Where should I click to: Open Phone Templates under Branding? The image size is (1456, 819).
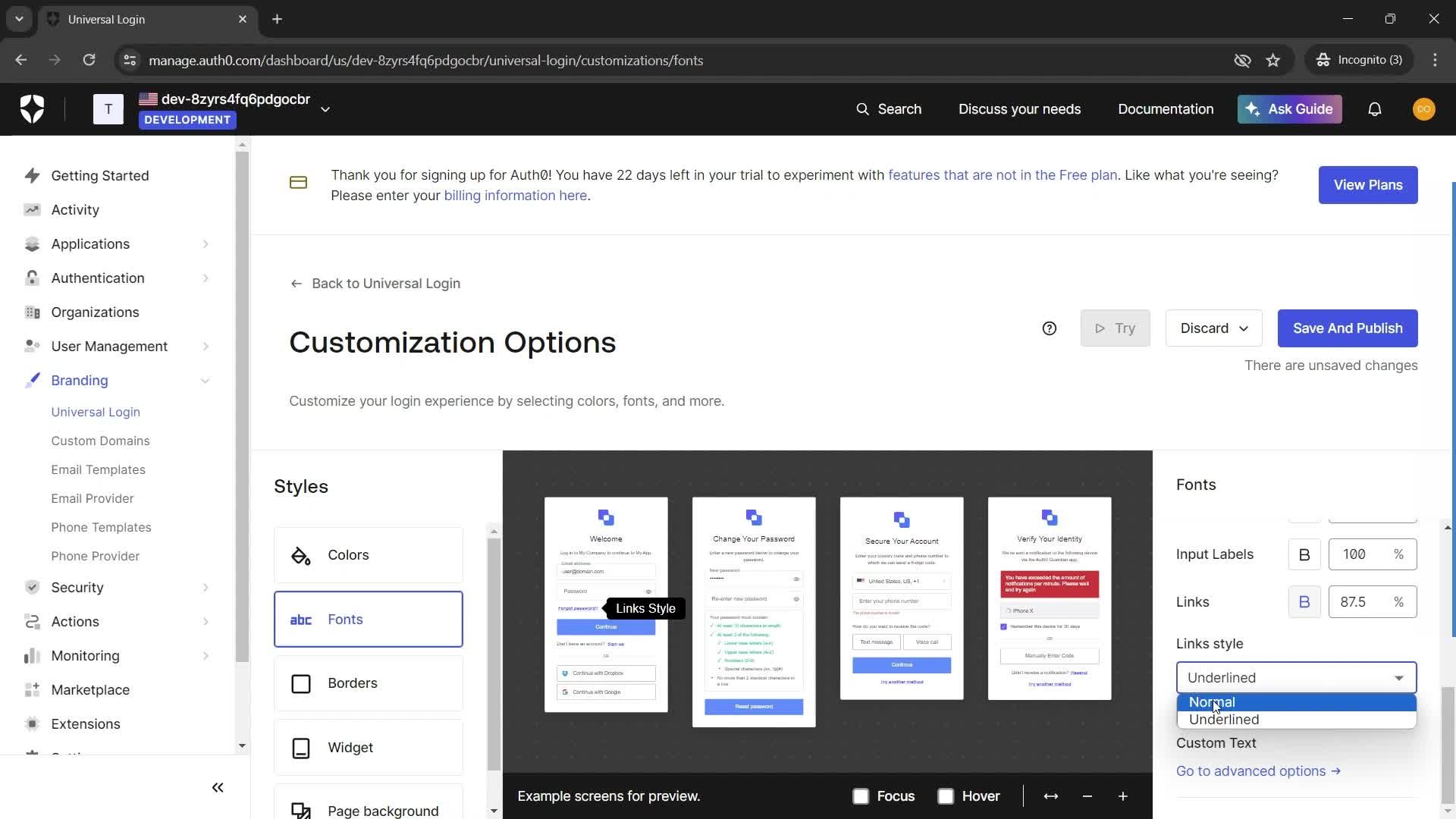pos(101,527)
